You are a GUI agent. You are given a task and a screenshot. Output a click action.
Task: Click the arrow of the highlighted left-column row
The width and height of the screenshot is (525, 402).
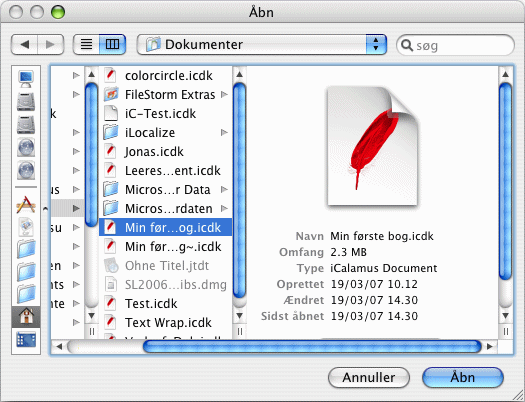click(76, 209)
